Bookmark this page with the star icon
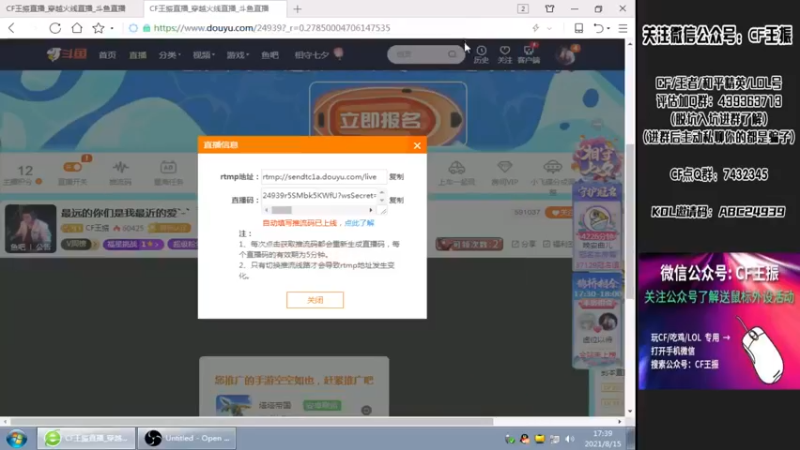This screenshot has height=450, width=800. point(98,28)
